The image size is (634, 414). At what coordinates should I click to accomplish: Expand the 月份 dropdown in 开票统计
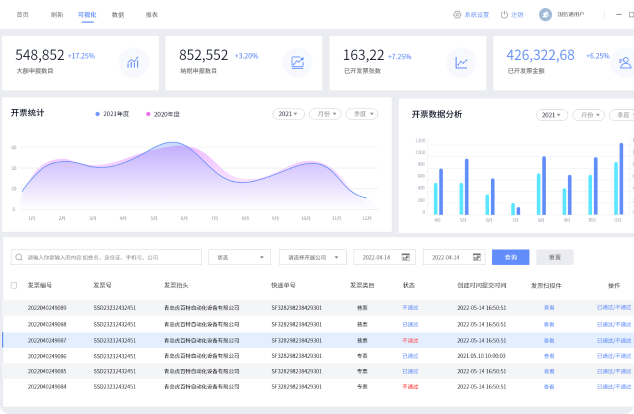[324, 114]
